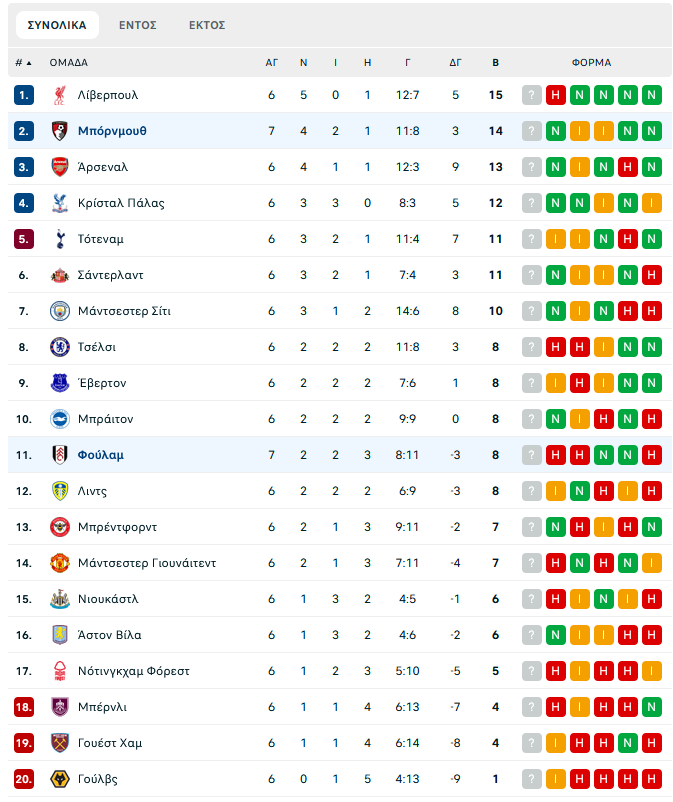Select the ΣΥΝΟΛΙΚΑ tab
The height and width of the screenshot is (802, 673).
click(x=57, y=25)
